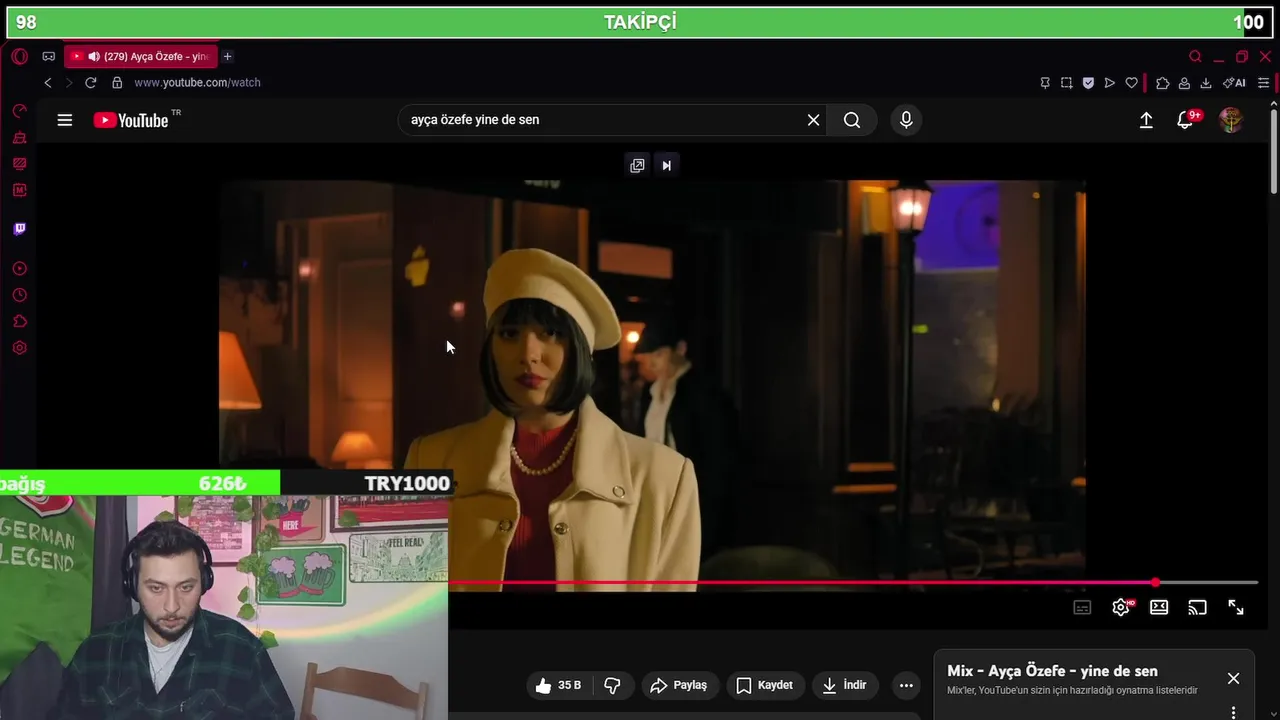
Task: Open the YouTube hamburger guide menu
Action: tap(65, 120)
